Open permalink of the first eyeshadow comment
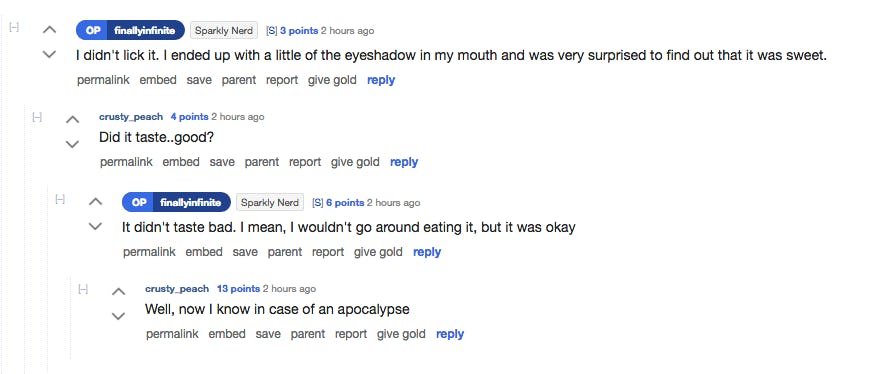Viewport: 872px width, 374px height. pyautogui.click(x=103, y=80)
